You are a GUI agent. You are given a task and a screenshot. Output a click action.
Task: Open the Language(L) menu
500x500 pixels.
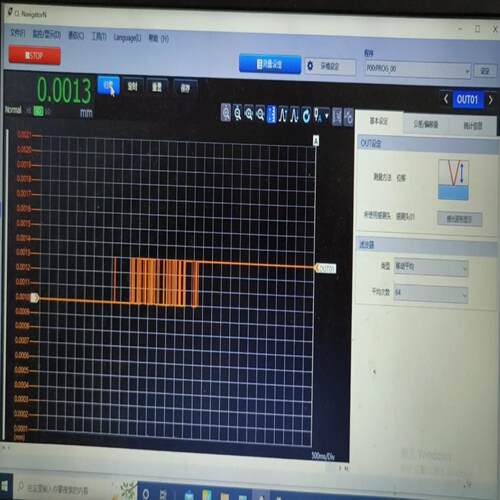point(127,37)
